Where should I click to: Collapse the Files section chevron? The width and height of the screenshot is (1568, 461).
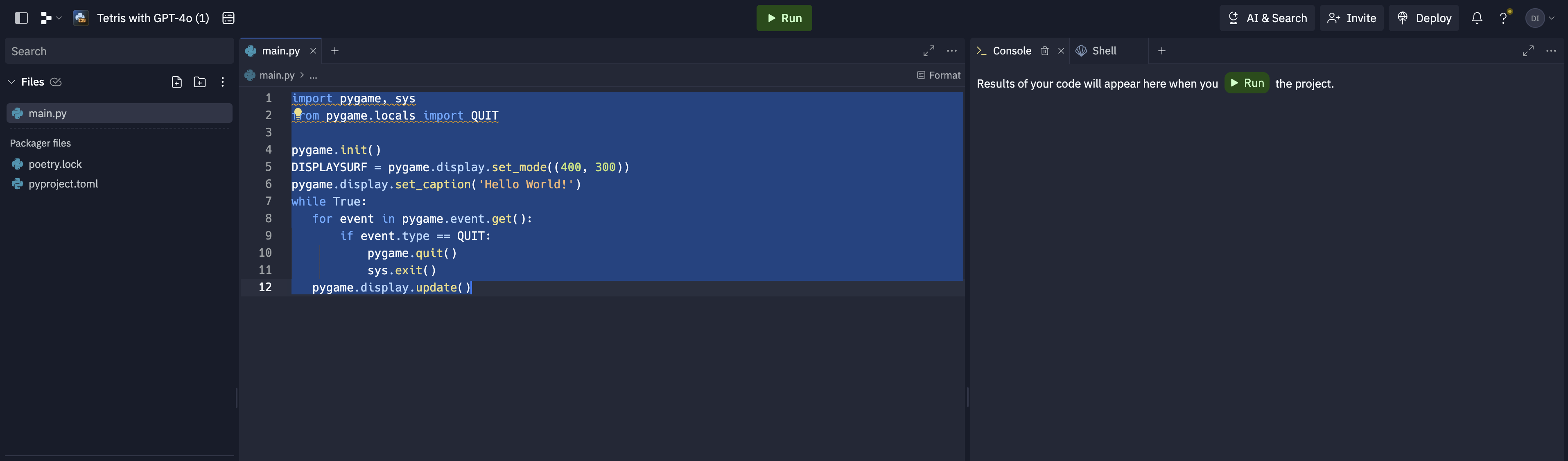click(x=11, y=81)
